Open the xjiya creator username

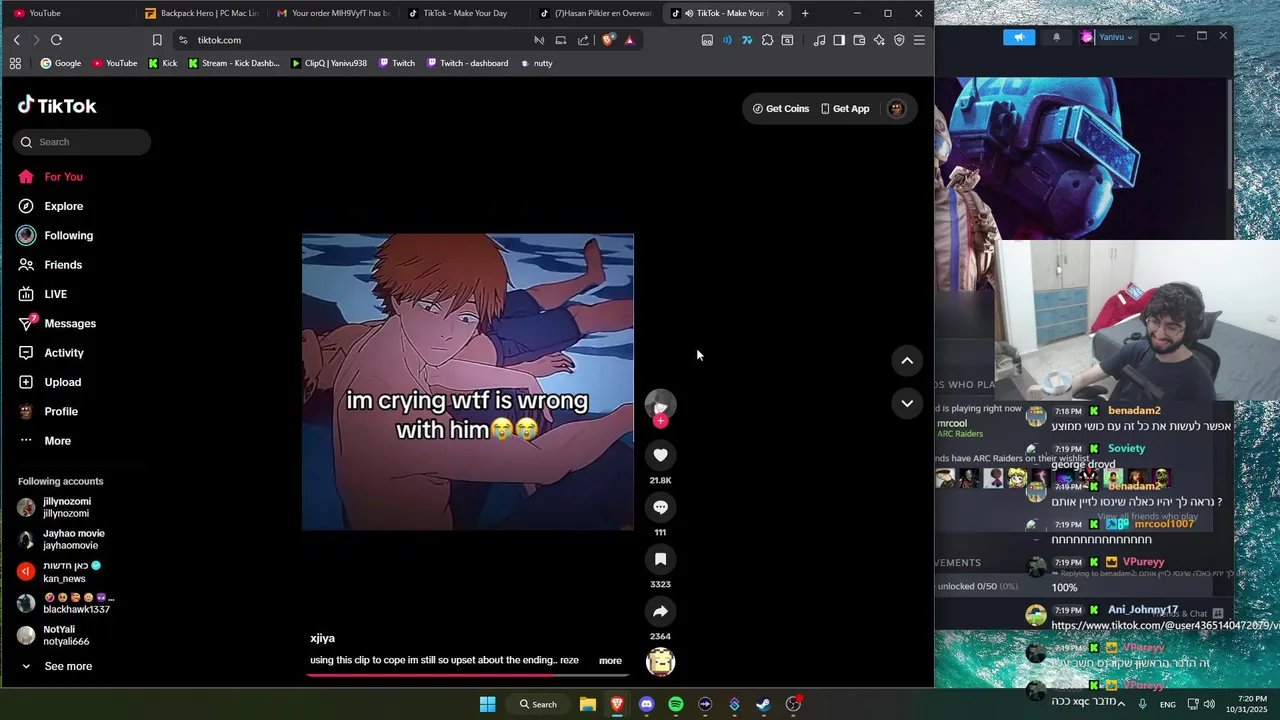[x=322, y=638]
